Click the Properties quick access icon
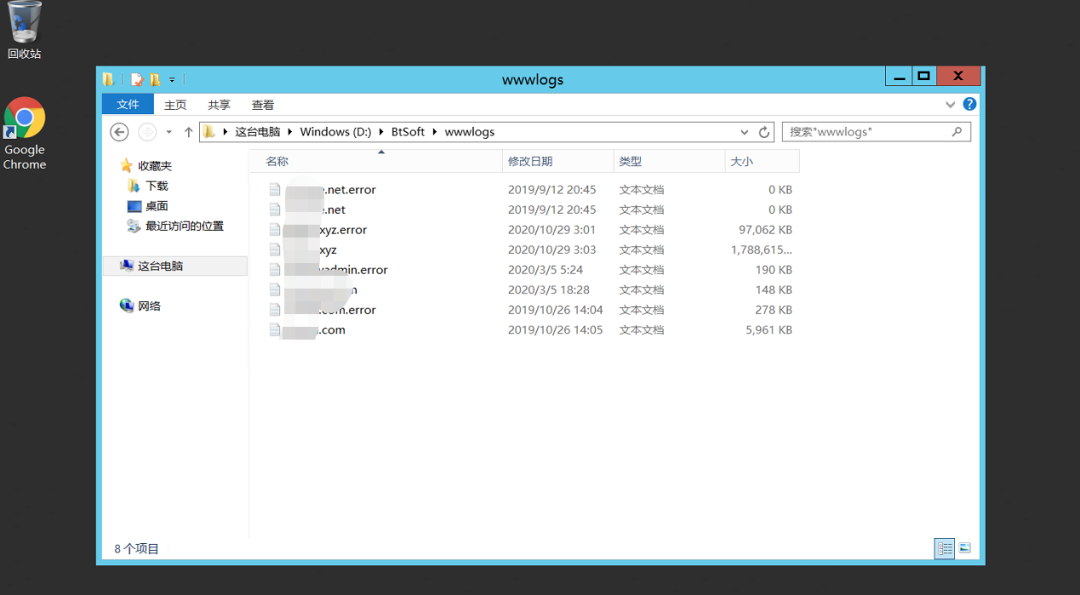The height and width of the screenshot is (595, 1080). (137, 79)
